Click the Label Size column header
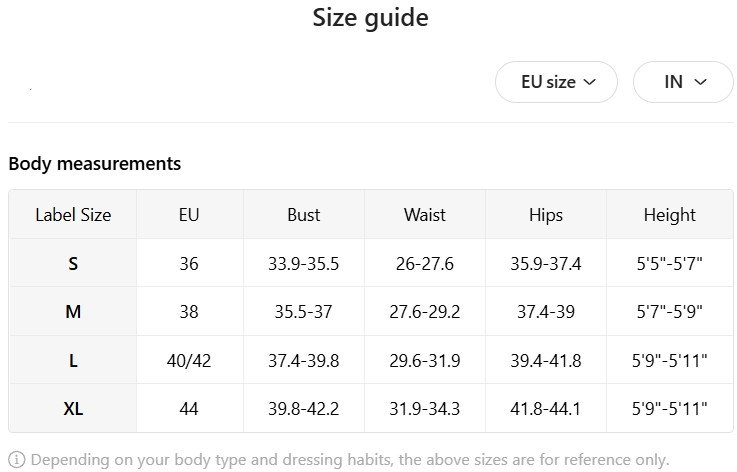Screen dimensions: 737x472 pyautogui.click(x=73, y=215)
